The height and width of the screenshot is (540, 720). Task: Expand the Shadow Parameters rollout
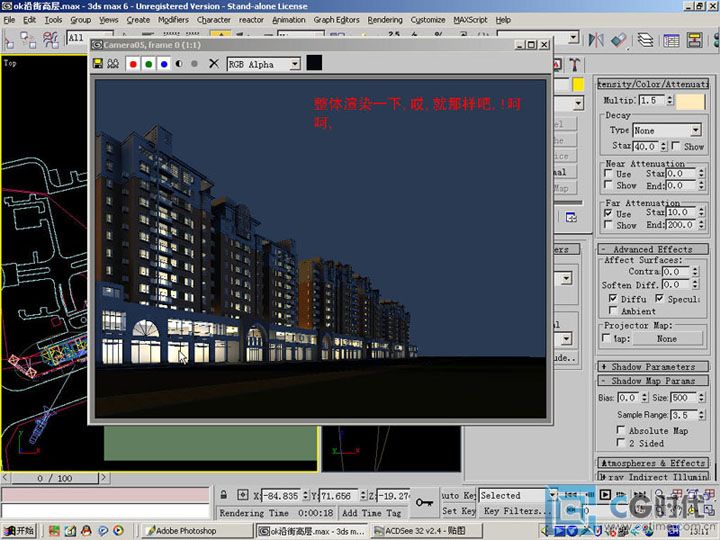pyautogui.click(x=652, y=367)
